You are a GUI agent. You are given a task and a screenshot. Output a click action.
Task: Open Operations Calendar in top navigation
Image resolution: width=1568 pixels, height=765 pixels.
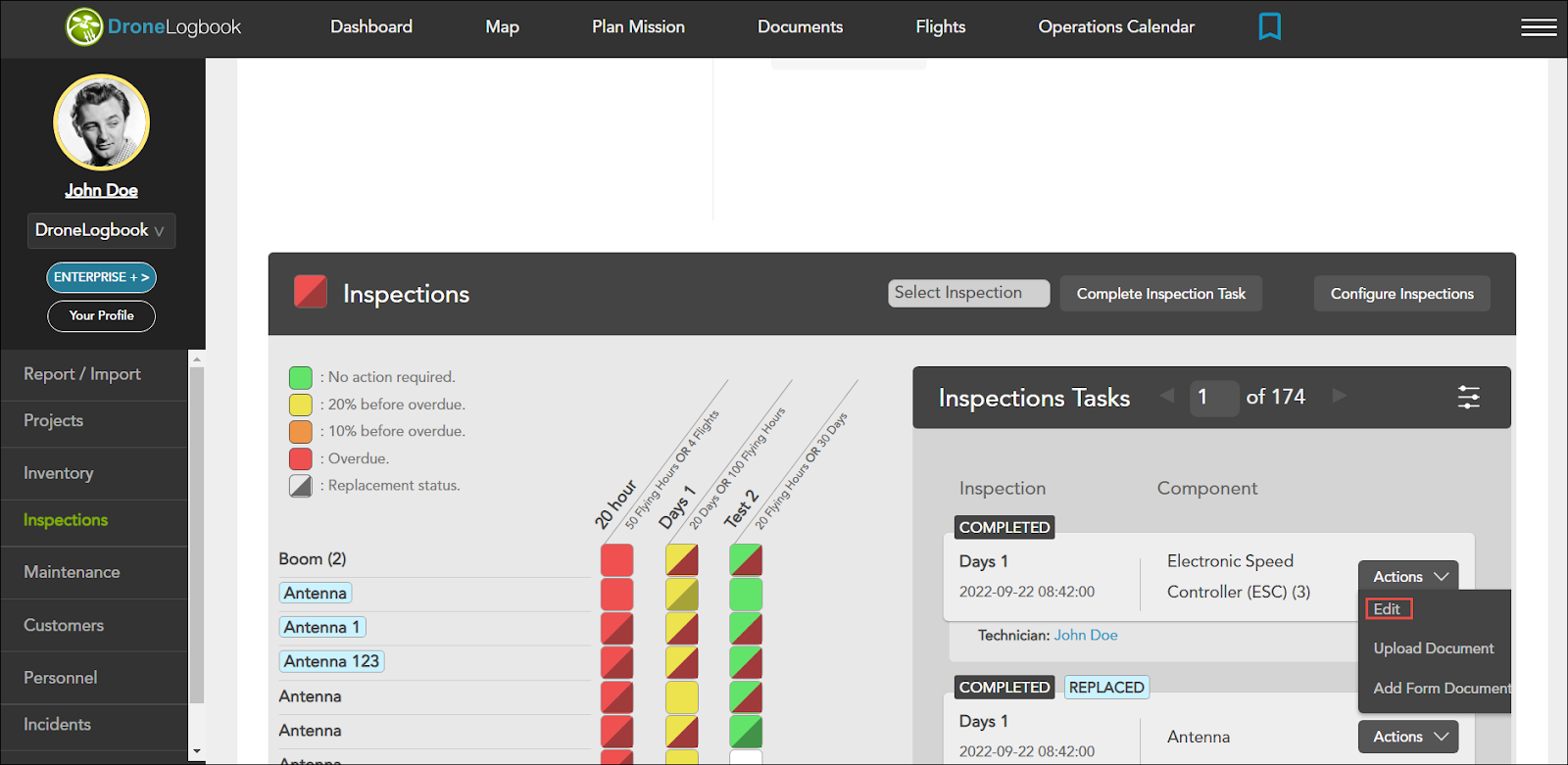[x=1116, y=27]
